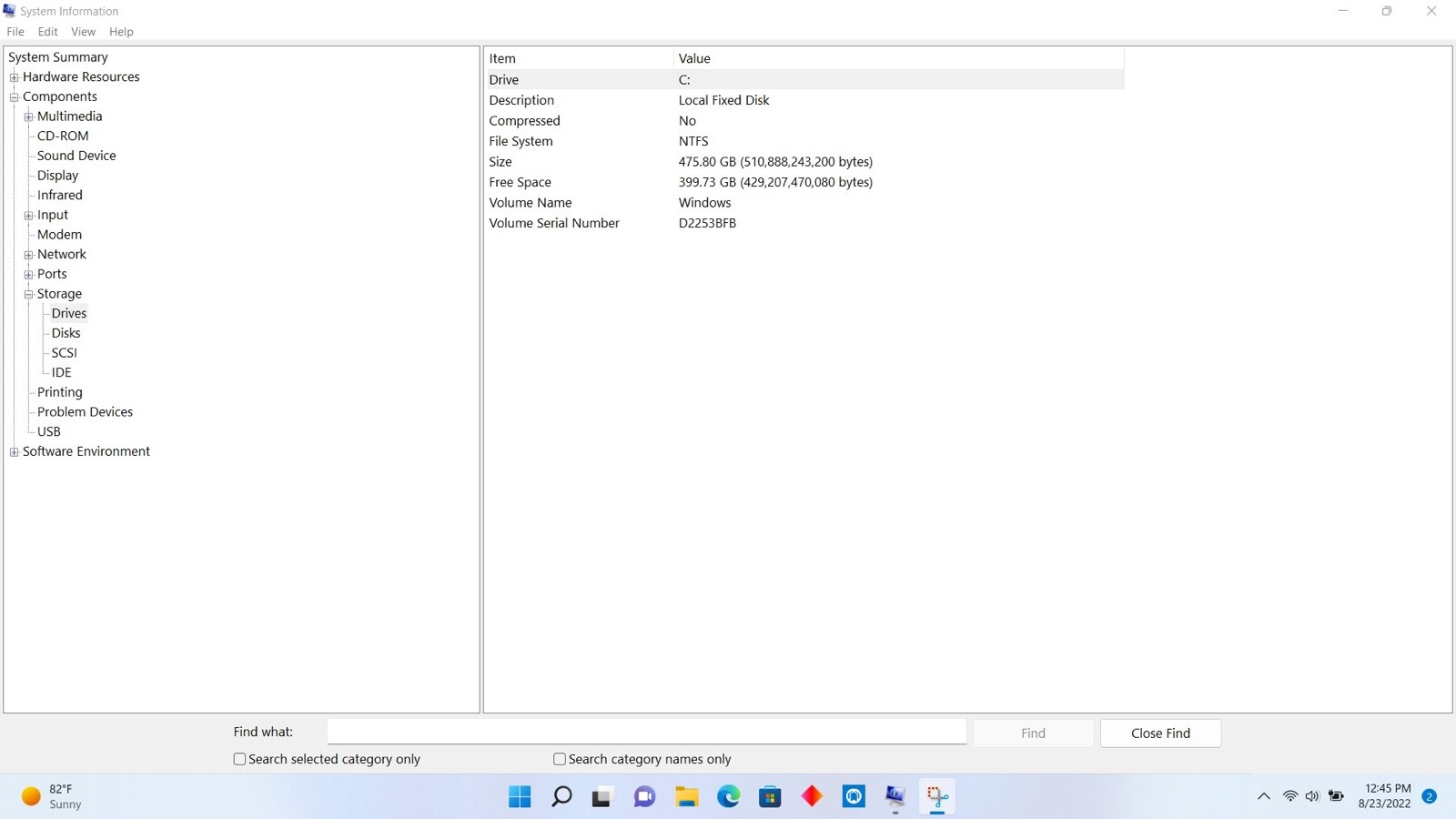Viewport: 1456px width, 819px height.
Task: Select the Infrared tree item
Action: point(59,195)
